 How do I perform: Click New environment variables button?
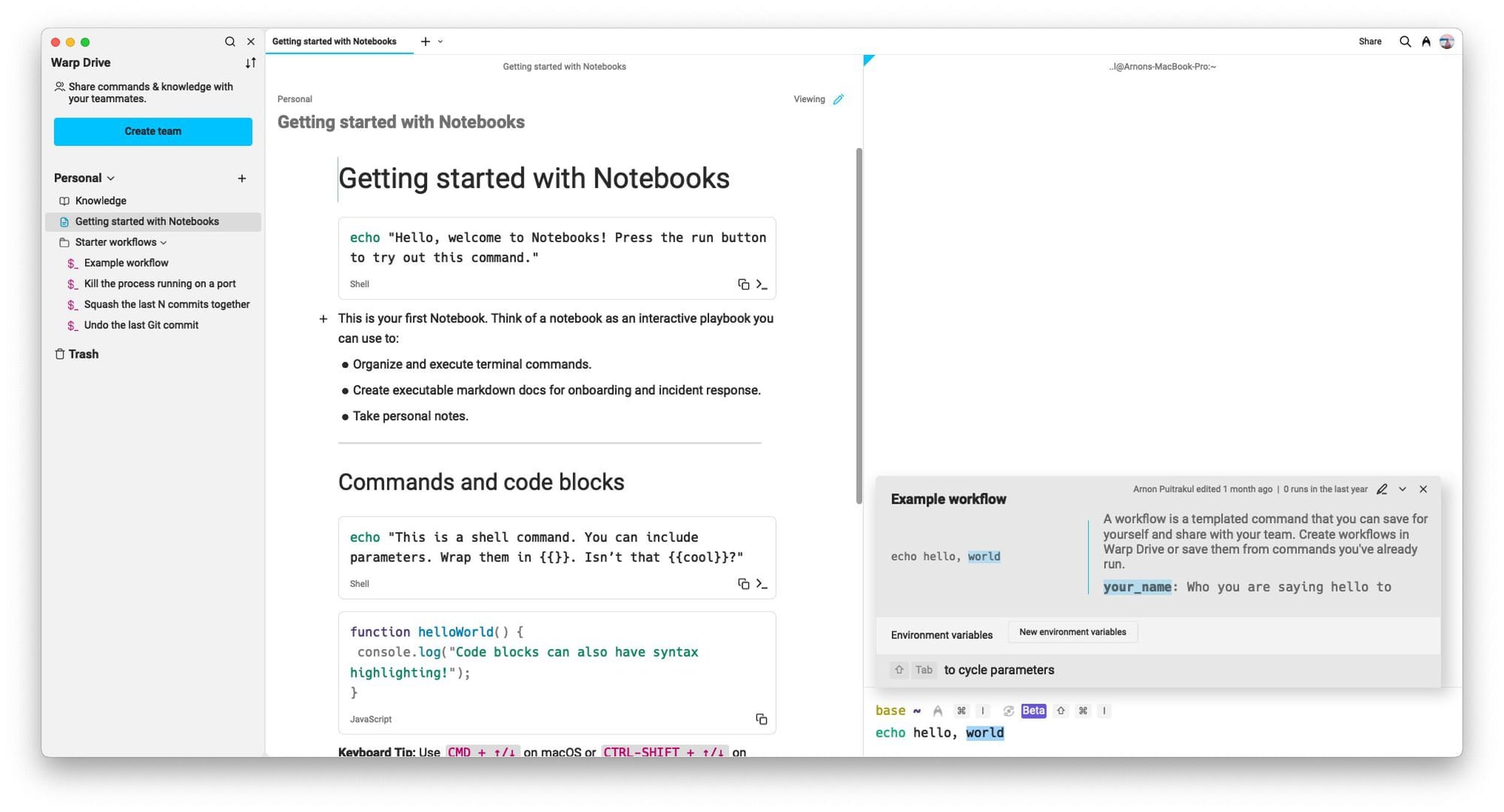[x=1072, y=632]
